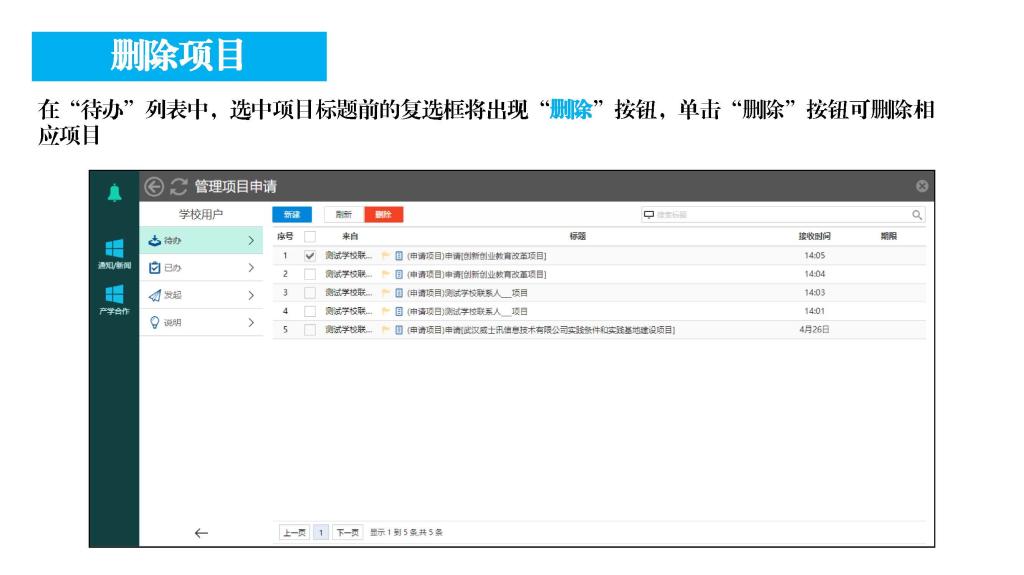
Task: Expand the 发起 chevron arrow
Action: pyautogui.click(x=250, y=295)
